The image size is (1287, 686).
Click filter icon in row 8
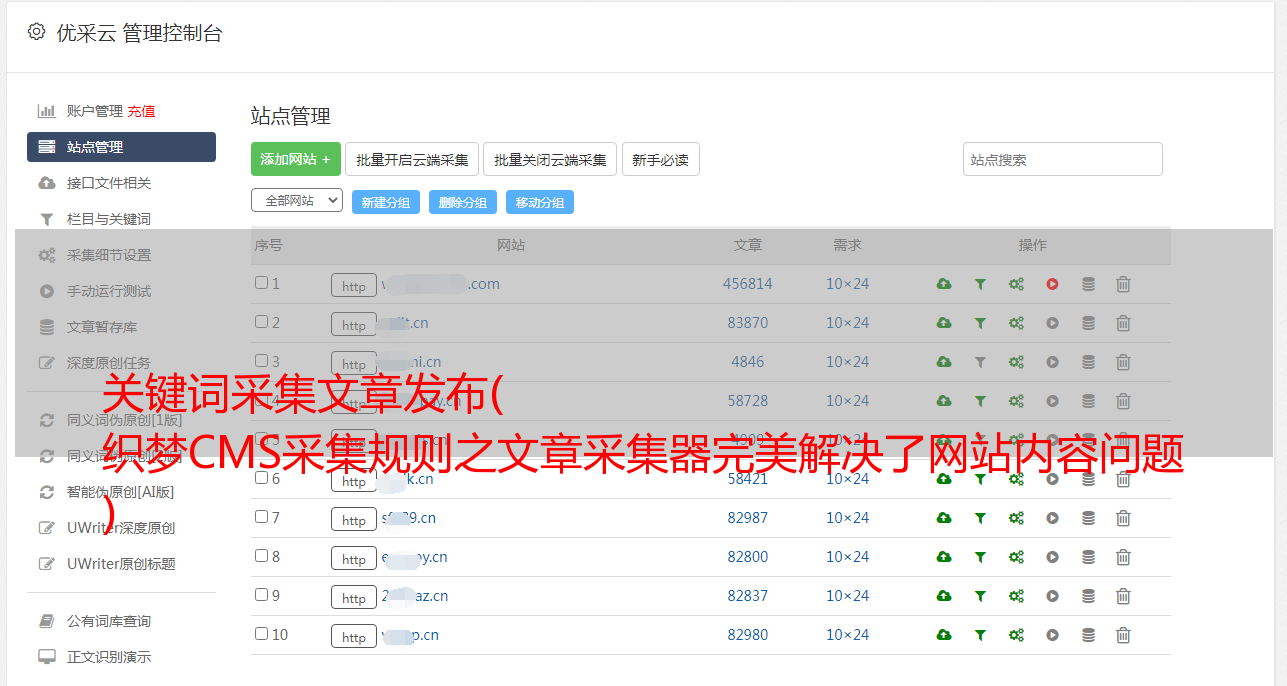(x=980, y=557)
